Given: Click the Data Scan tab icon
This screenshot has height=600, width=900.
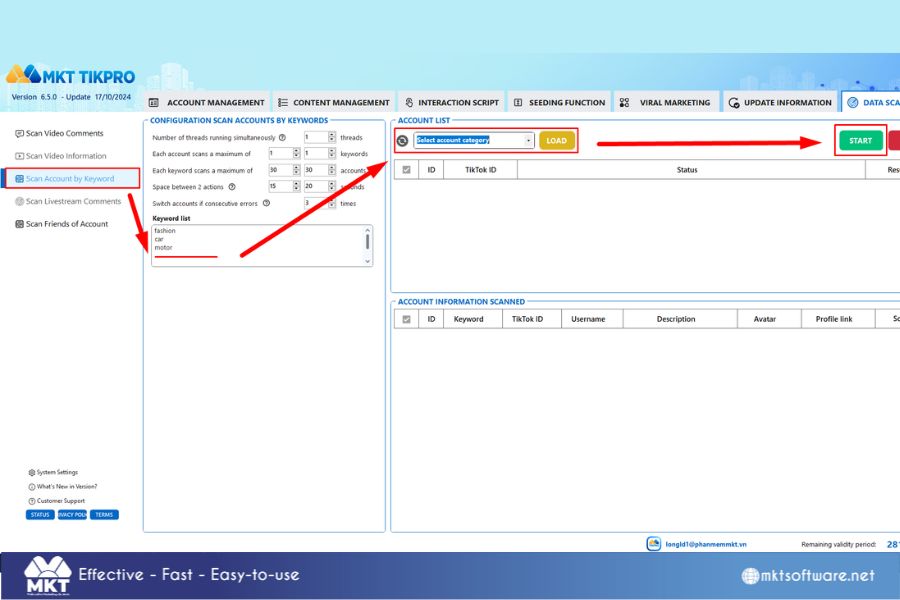Looking at the screenshot, I should 853,103.
